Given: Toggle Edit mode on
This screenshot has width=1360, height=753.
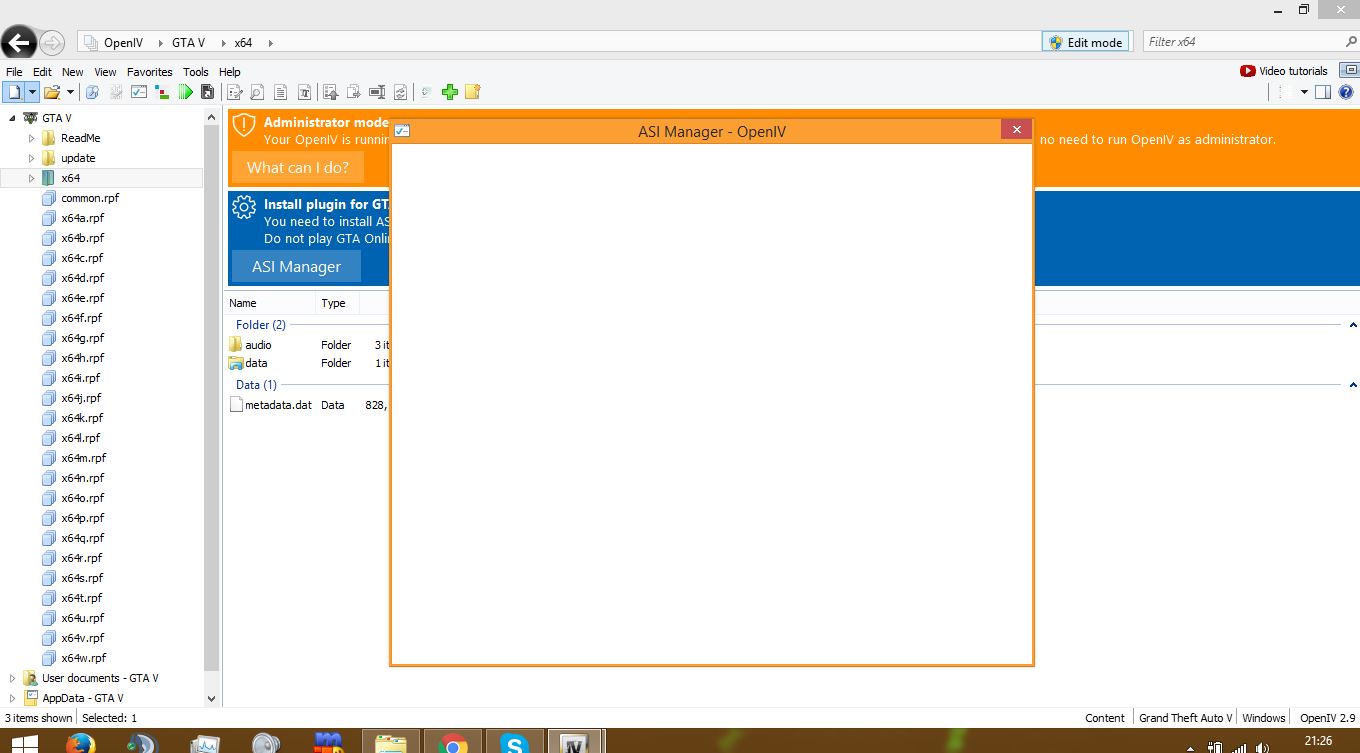Looking at the screenshot, I should [1085, 42].
